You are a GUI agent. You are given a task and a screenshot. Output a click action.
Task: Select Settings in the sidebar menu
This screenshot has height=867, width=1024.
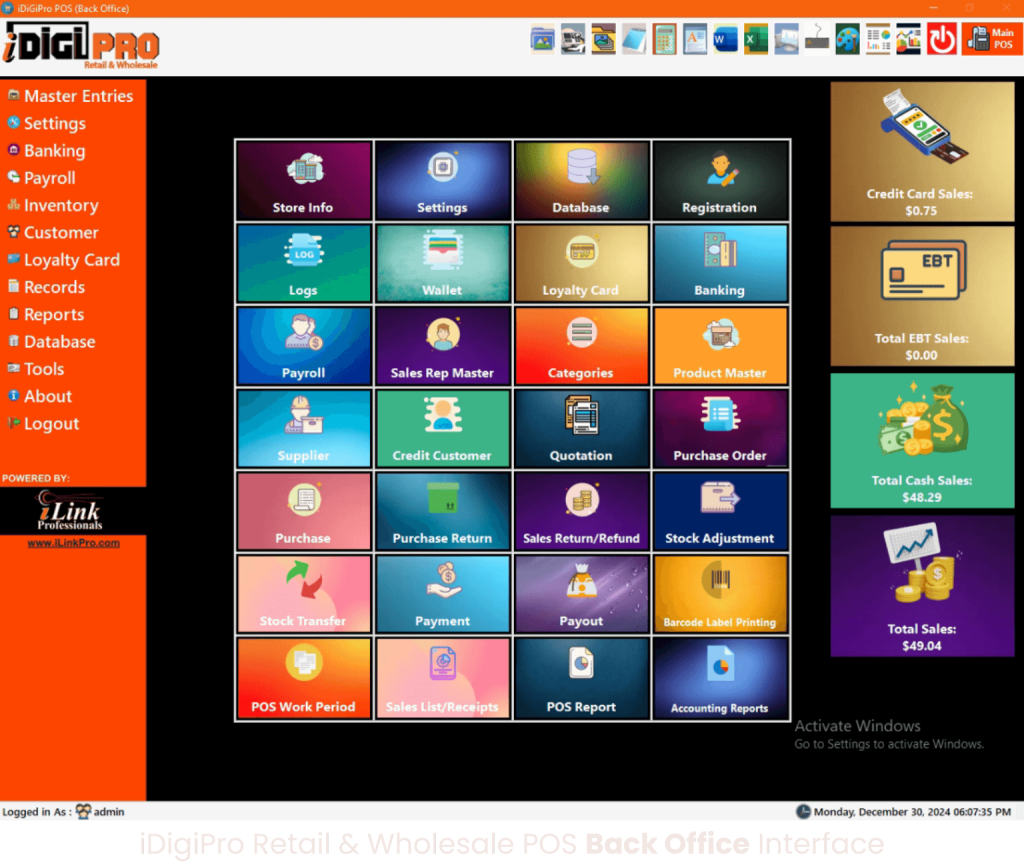click(47, 123)
